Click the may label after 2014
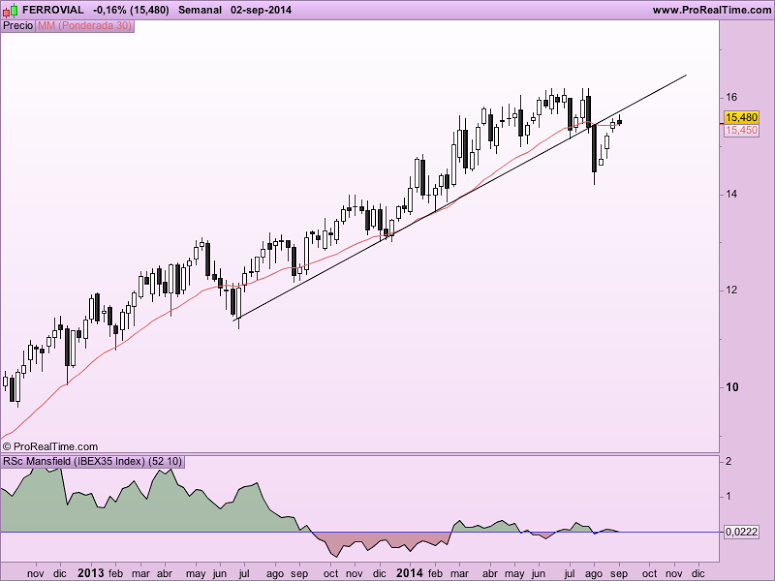Image resolution: width=775 pixels, height=581 pixels. pyautogui.click(x=514, y=574)
